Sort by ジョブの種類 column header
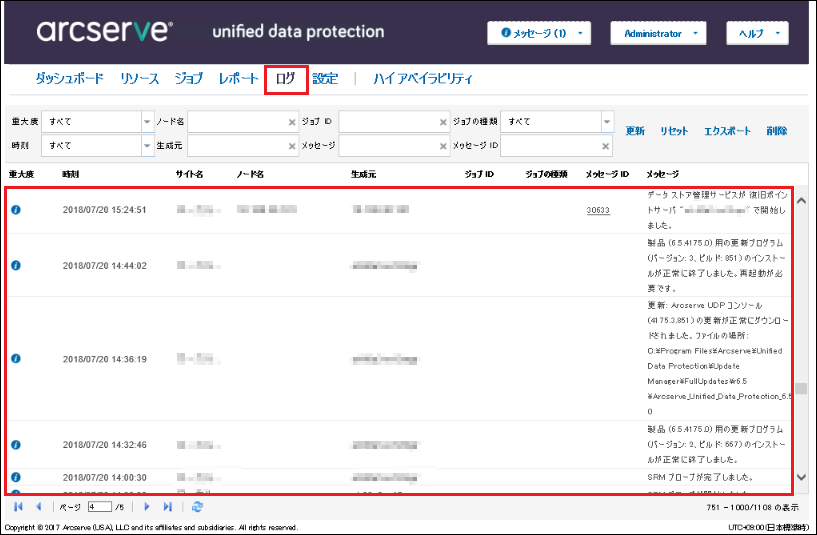Viewport: 817px width, 535px height. (546, 174)
